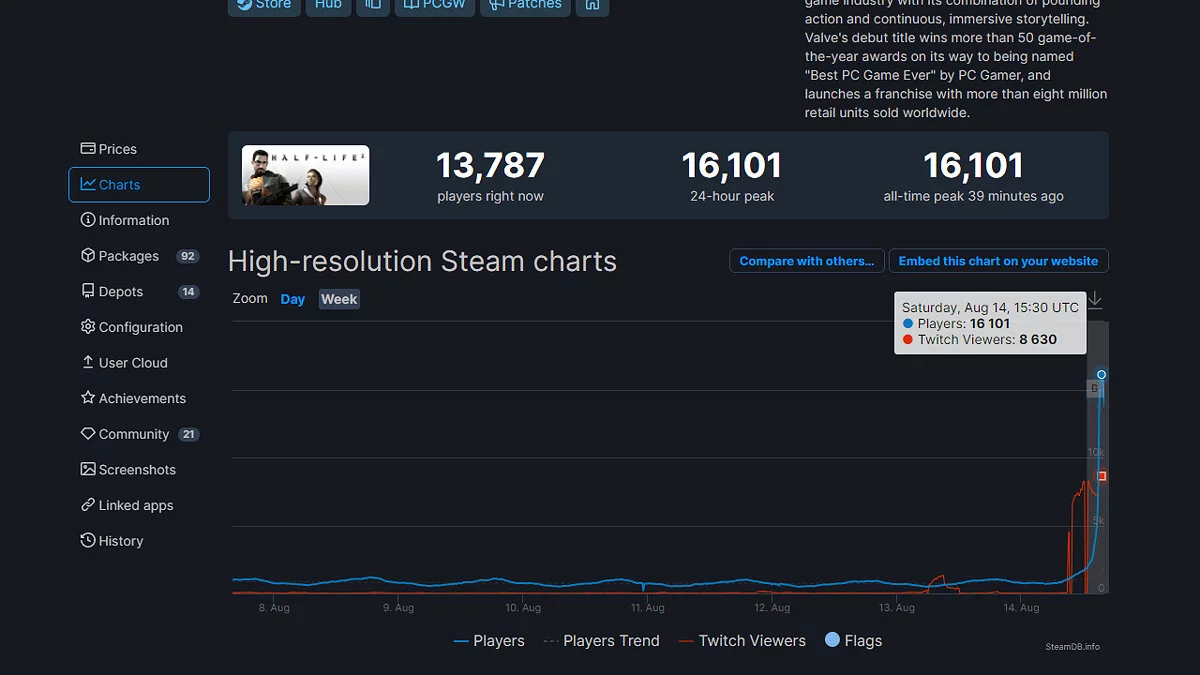
Task: Click the SteamDB.info chart credit
Action: click(1072, 647)
